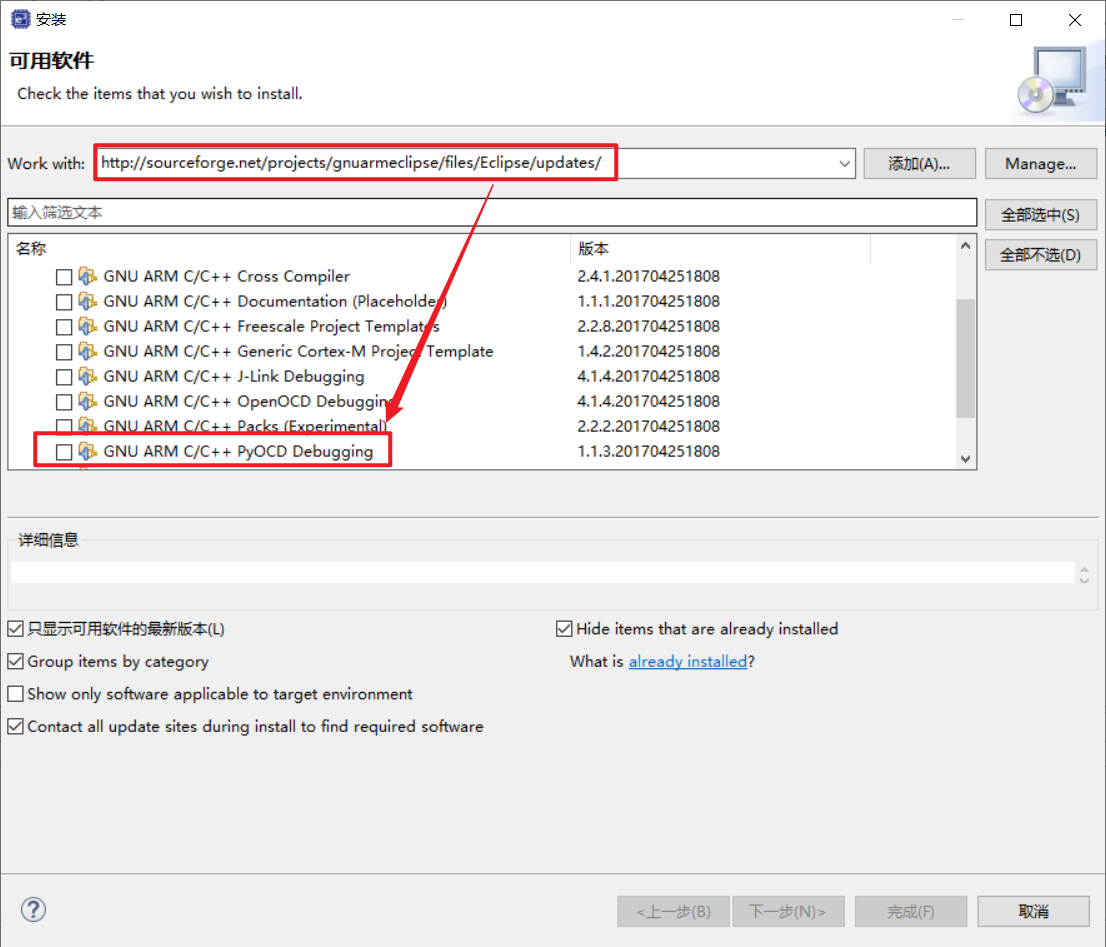Click the 版本 column header
Image resolution: width=1106 pixels, height=947 pixels.
(720, 248)
